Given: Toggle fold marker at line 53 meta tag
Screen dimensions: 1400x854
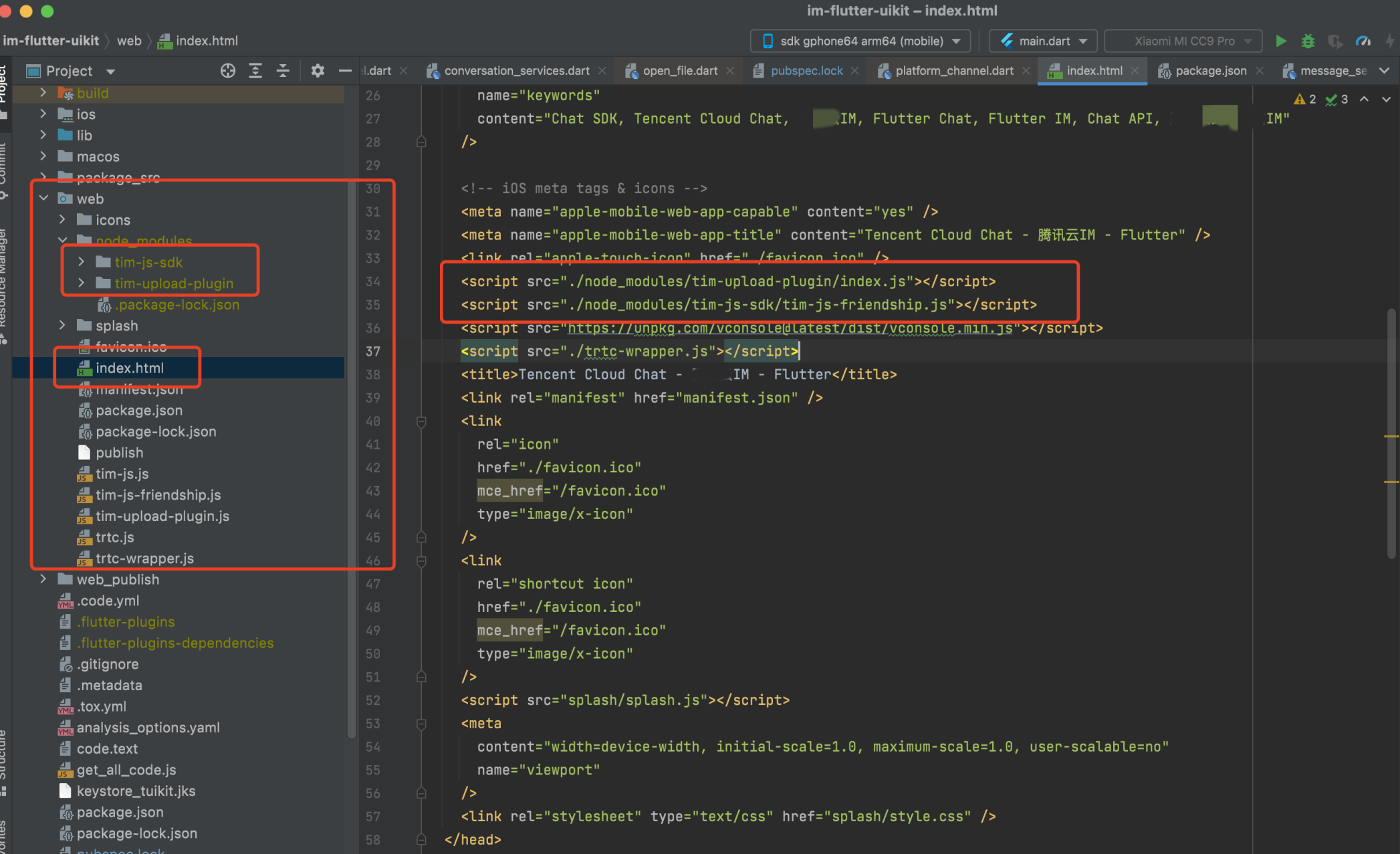Looking at the screenshot, I should coord(421,724).
